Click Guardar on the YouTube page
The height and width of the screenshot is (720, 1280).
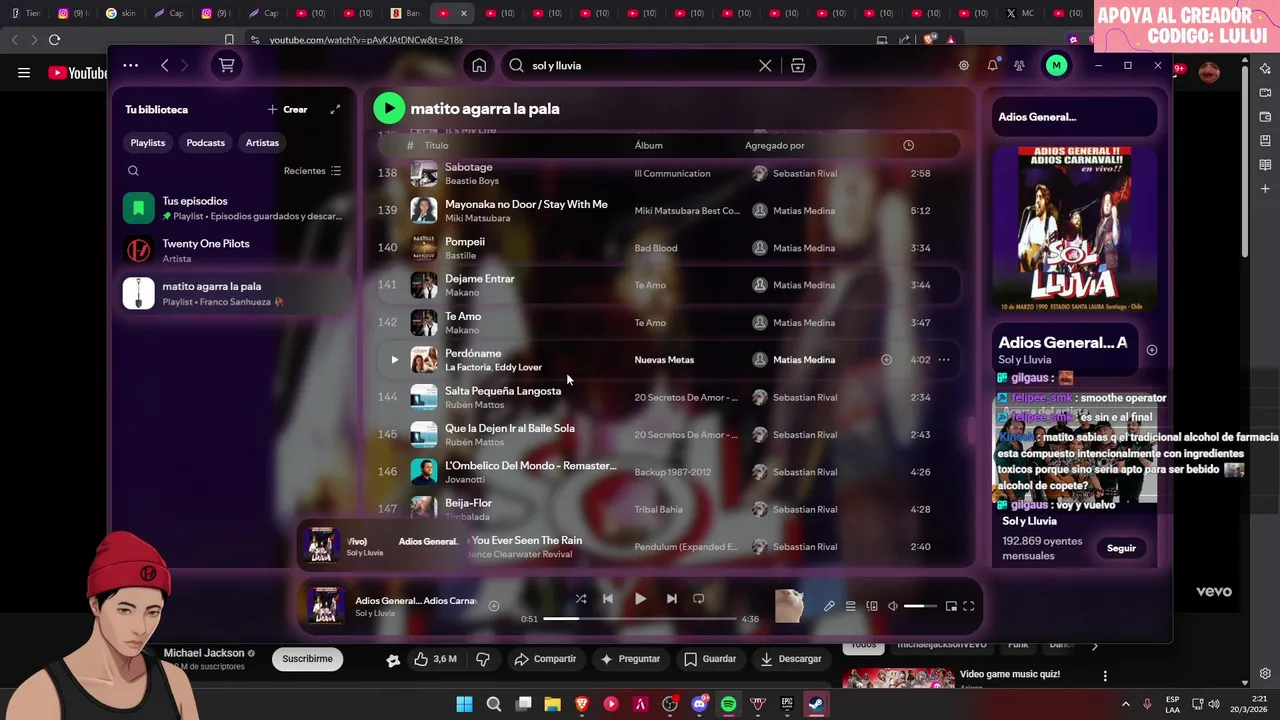(710, 659)
